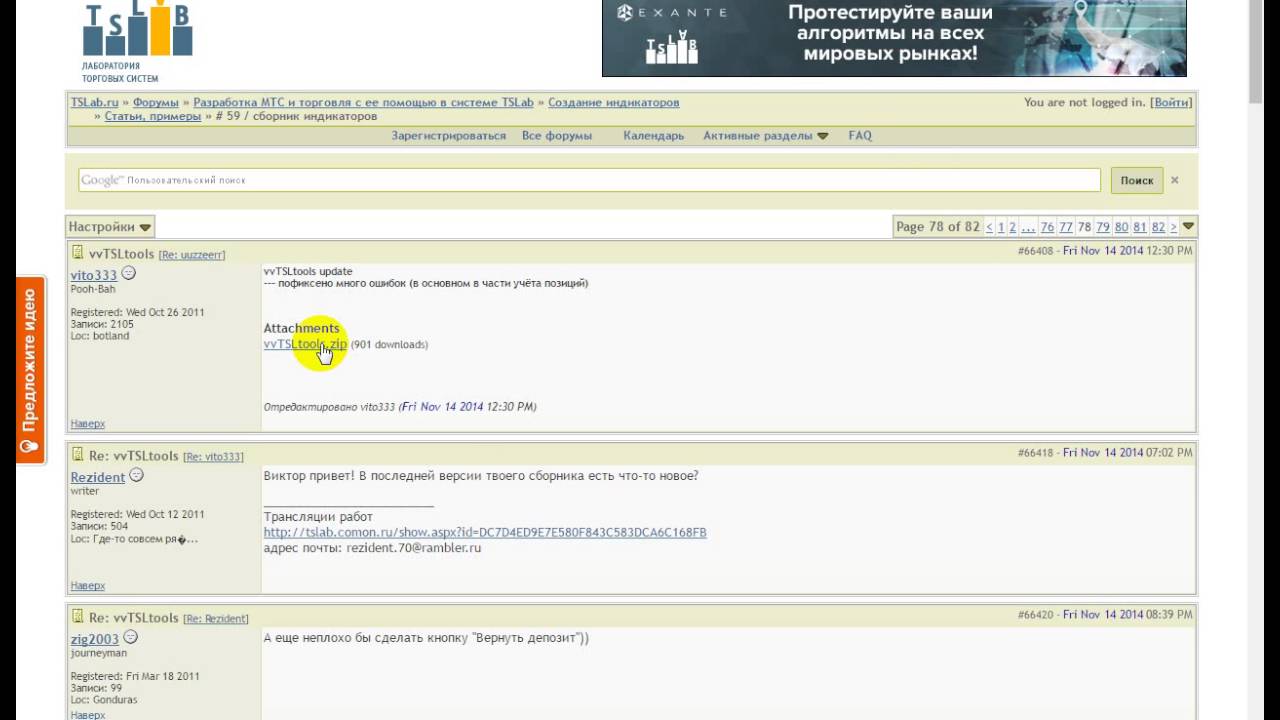Open the 'Разработка МТС и торговля' breadcrumb link
This screenshot has width=1280, height=720.
pyautogui.click(x=363, y=102)
